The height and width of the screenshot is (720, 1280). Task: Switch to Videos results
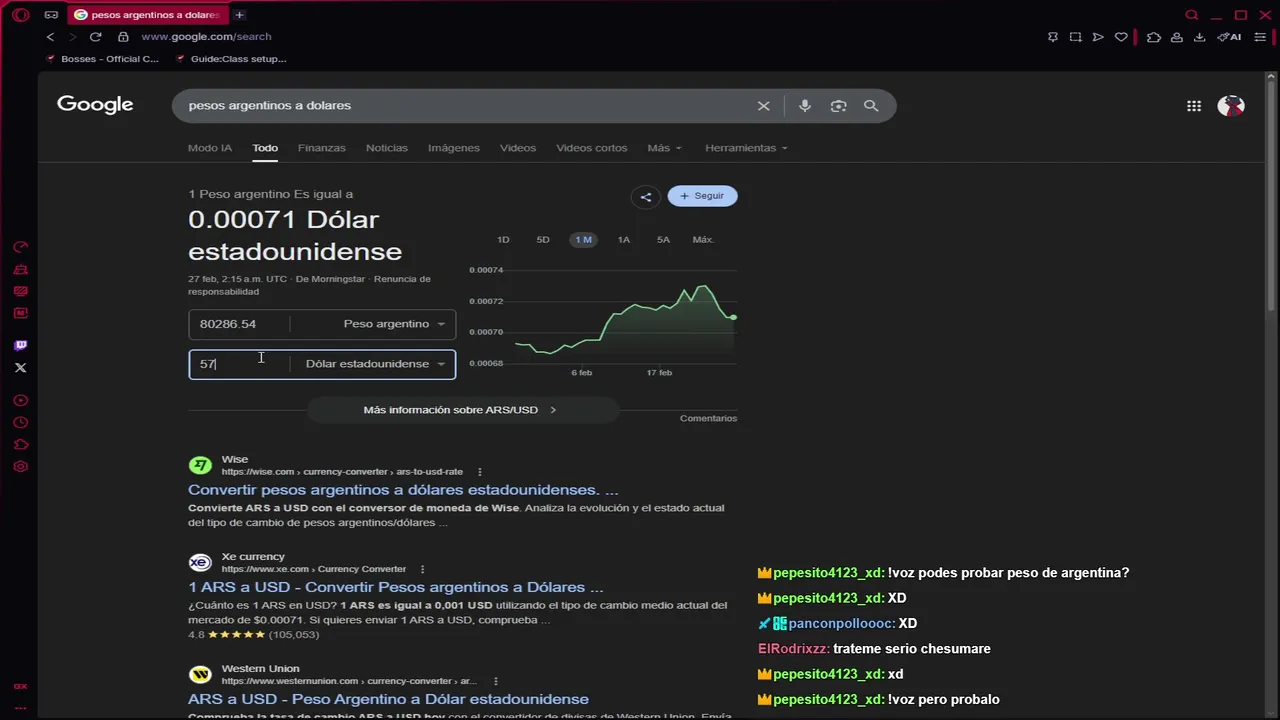click(518, 148)
